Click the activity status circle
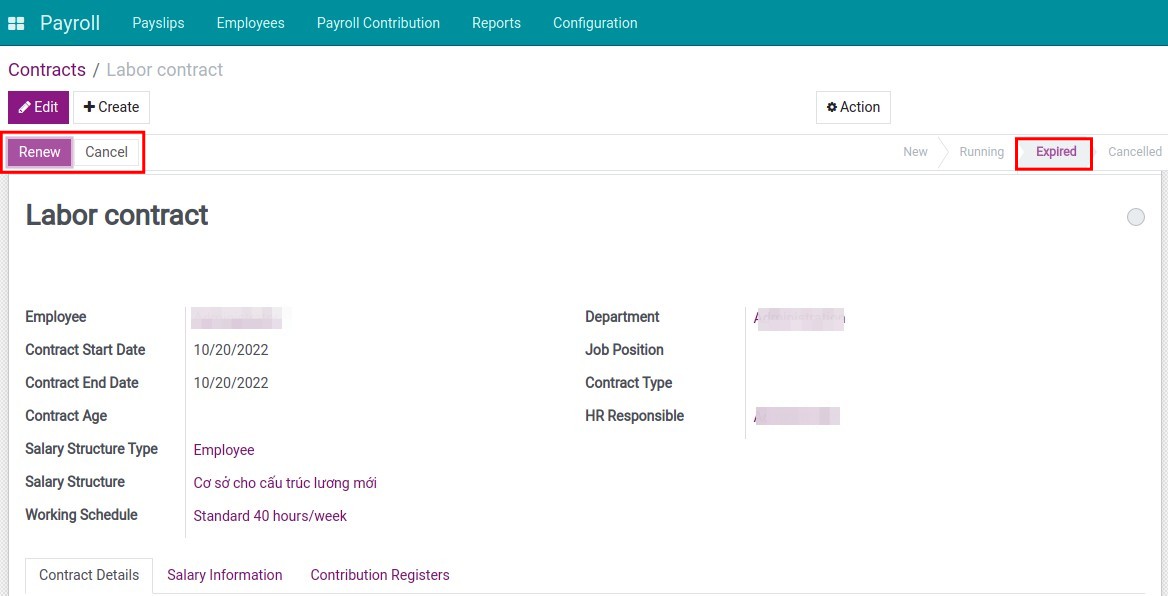This screenshot has height=596, width=1168. 1136,217
